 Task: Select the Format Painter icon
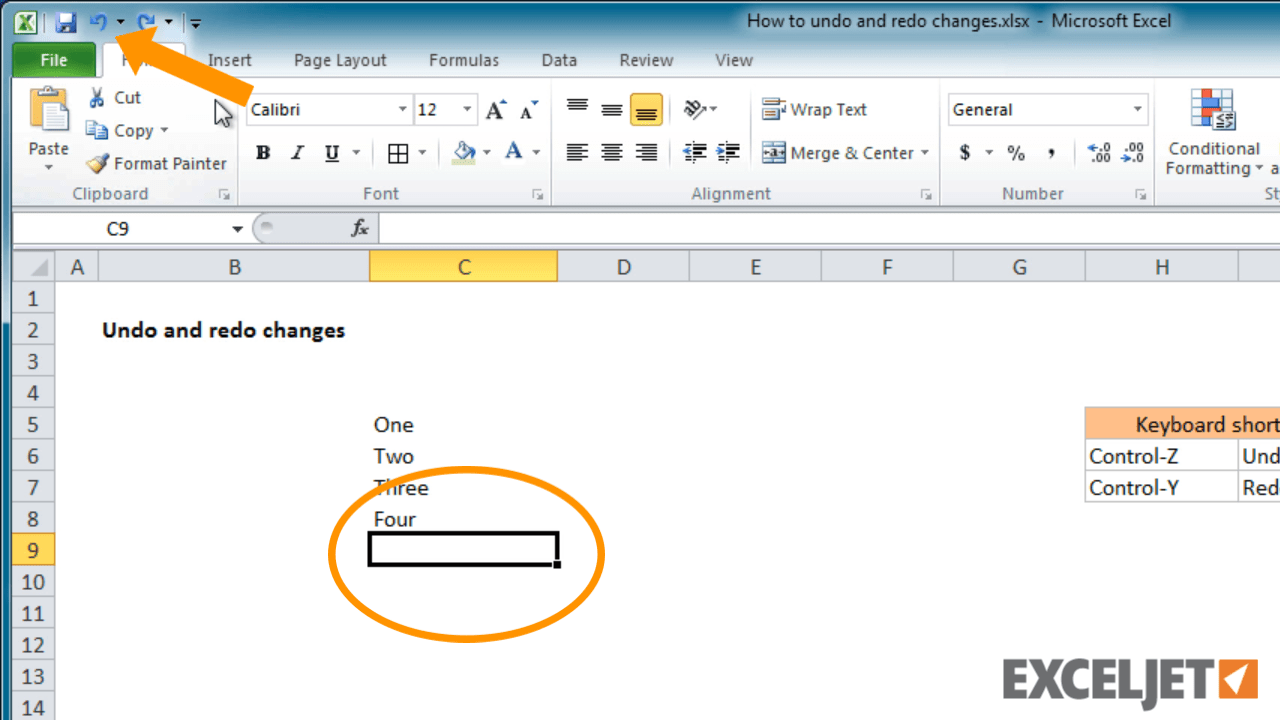click(x=97, y=163)
